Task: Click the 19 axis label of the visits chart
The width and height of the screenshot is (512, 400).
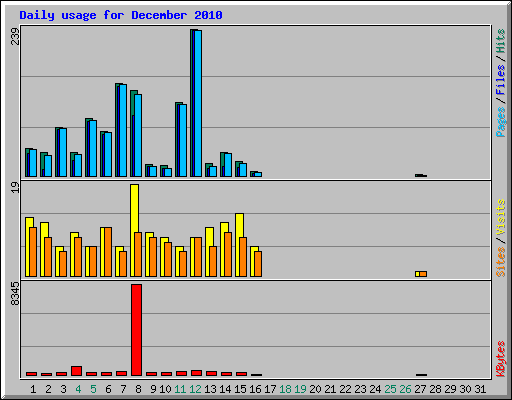Action: click(15, 187)
